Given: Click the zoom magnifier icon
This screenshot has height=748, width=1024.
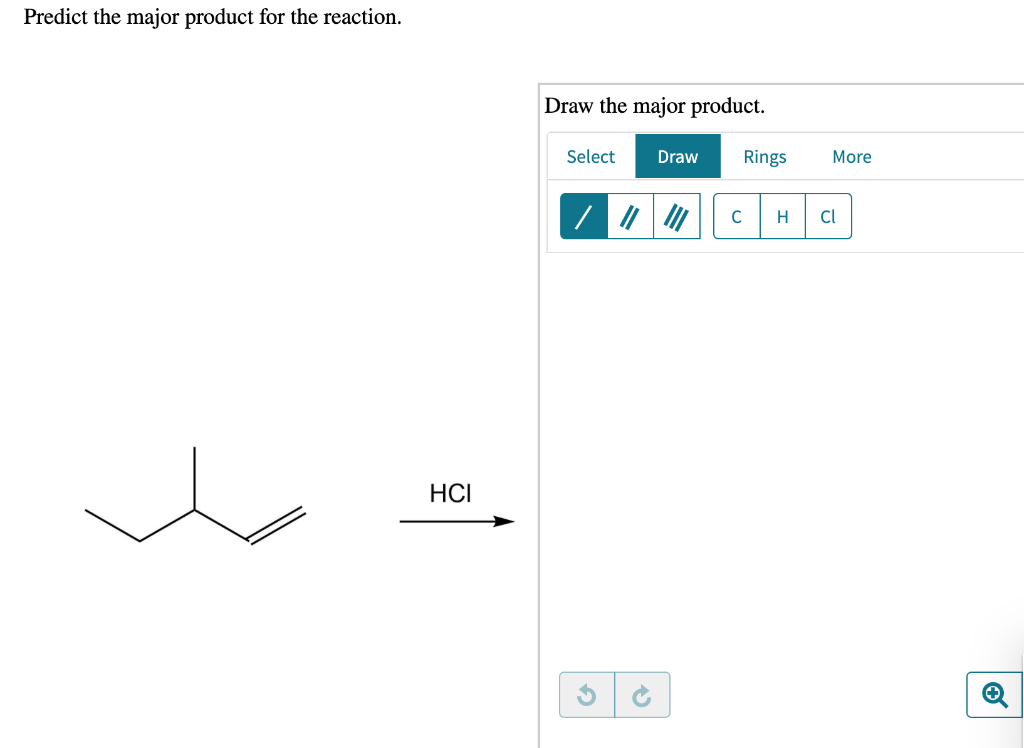Looking at the screenshot, I should click(x=995, y=694).
